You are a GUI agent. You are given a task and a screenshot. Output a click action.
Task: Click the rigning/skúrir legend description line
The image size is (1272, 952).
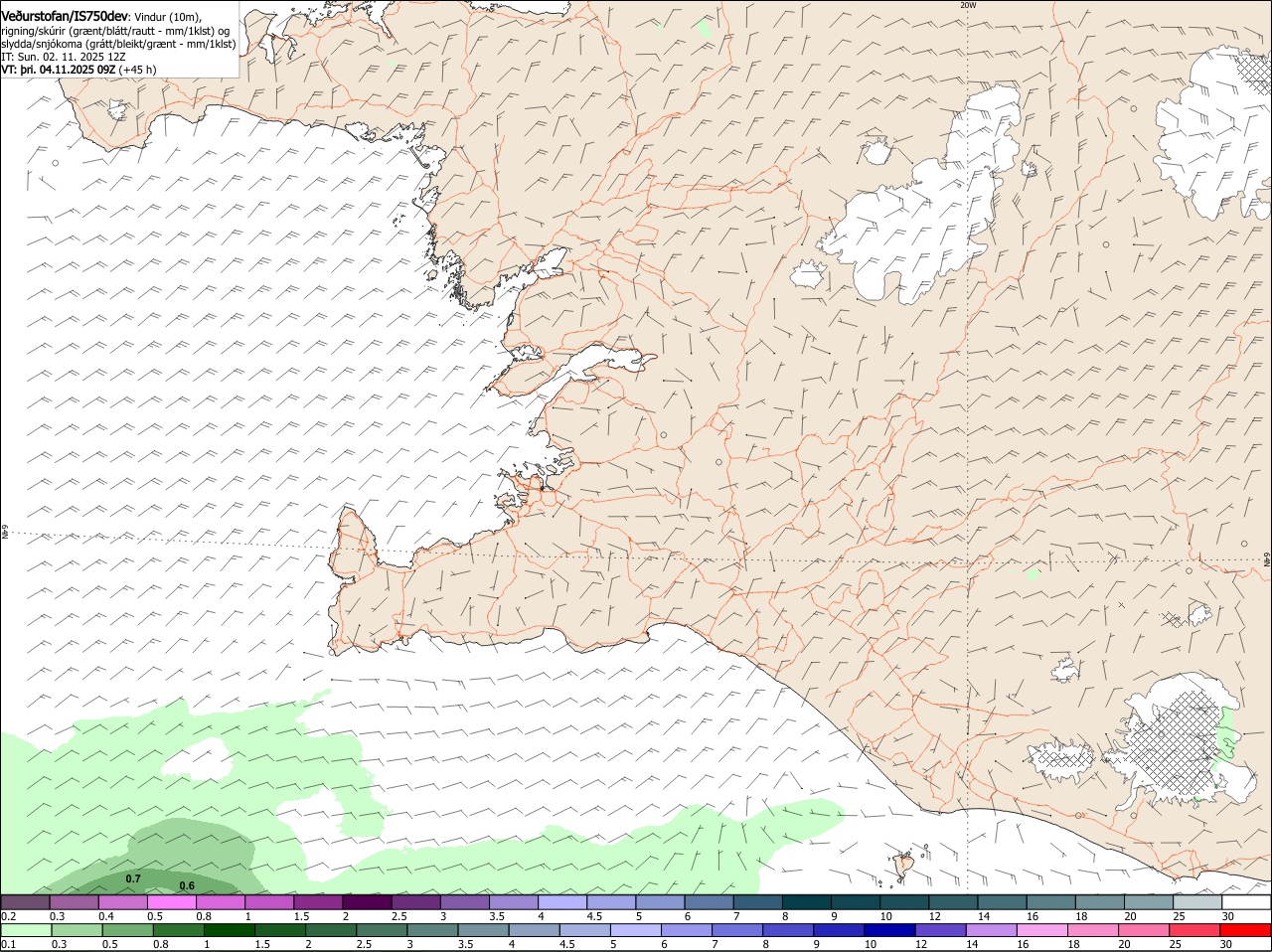click(117, 30)
